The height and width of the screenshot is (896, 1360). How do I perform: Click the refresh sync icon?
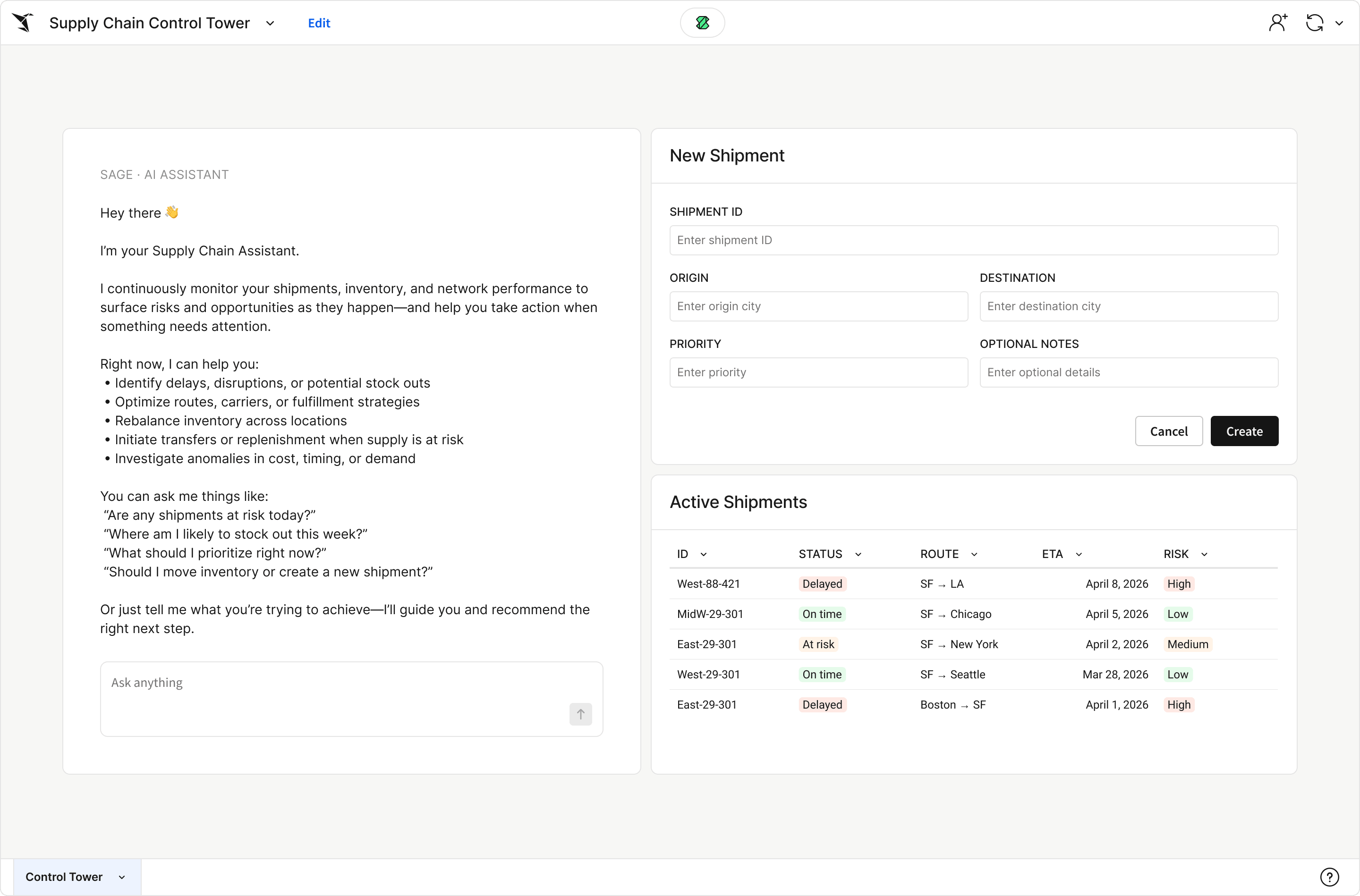pyautogui.click(x=1314, y=23)
